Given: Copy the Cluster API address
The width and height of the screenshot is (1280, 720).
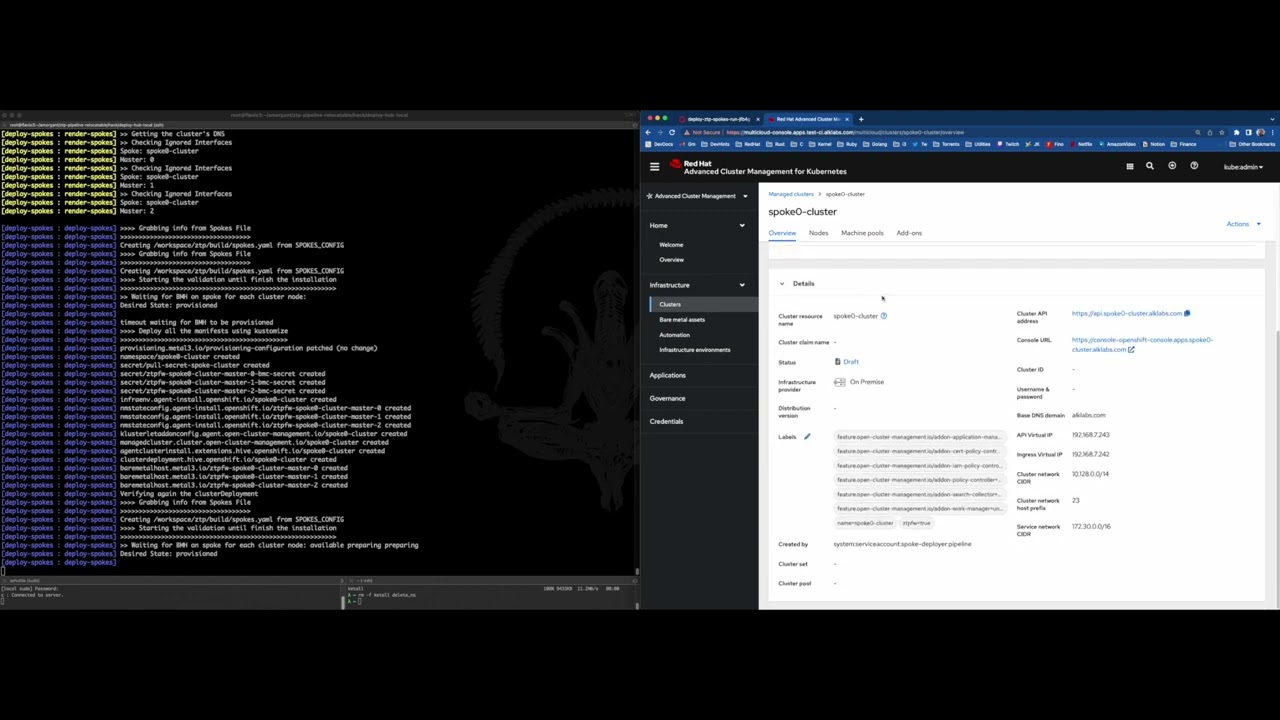Looking at the screenshot, I should click(1187, 314).
